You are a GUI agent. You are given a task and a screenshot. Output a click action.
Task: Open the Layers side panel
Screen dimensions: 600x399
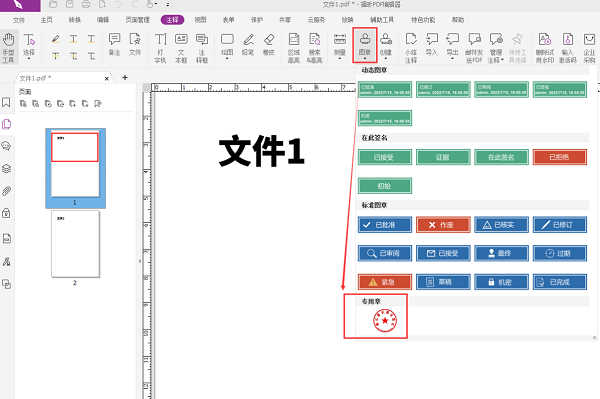(7, 169)
